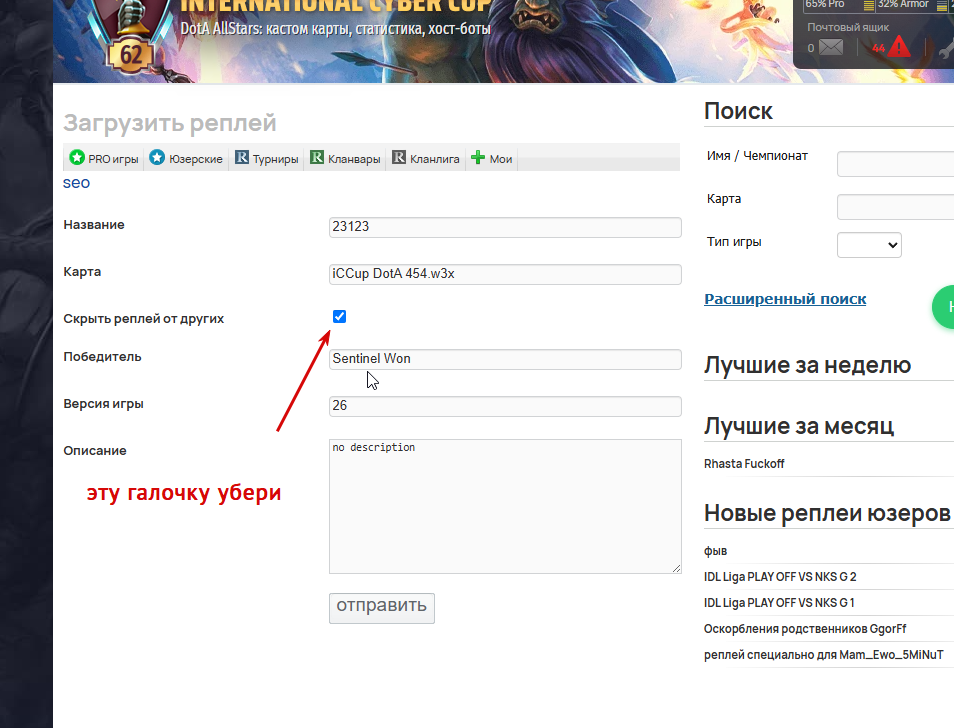Click the Версия игры field

[x=505, y=406]
